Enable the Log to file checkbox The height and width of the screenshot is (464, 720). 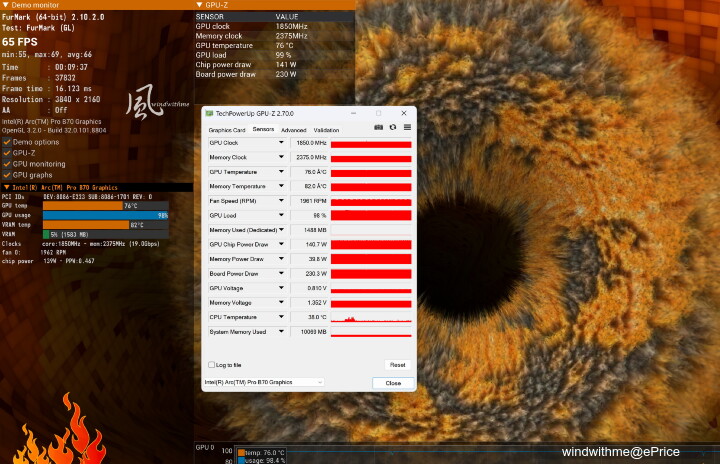(212, 365)
